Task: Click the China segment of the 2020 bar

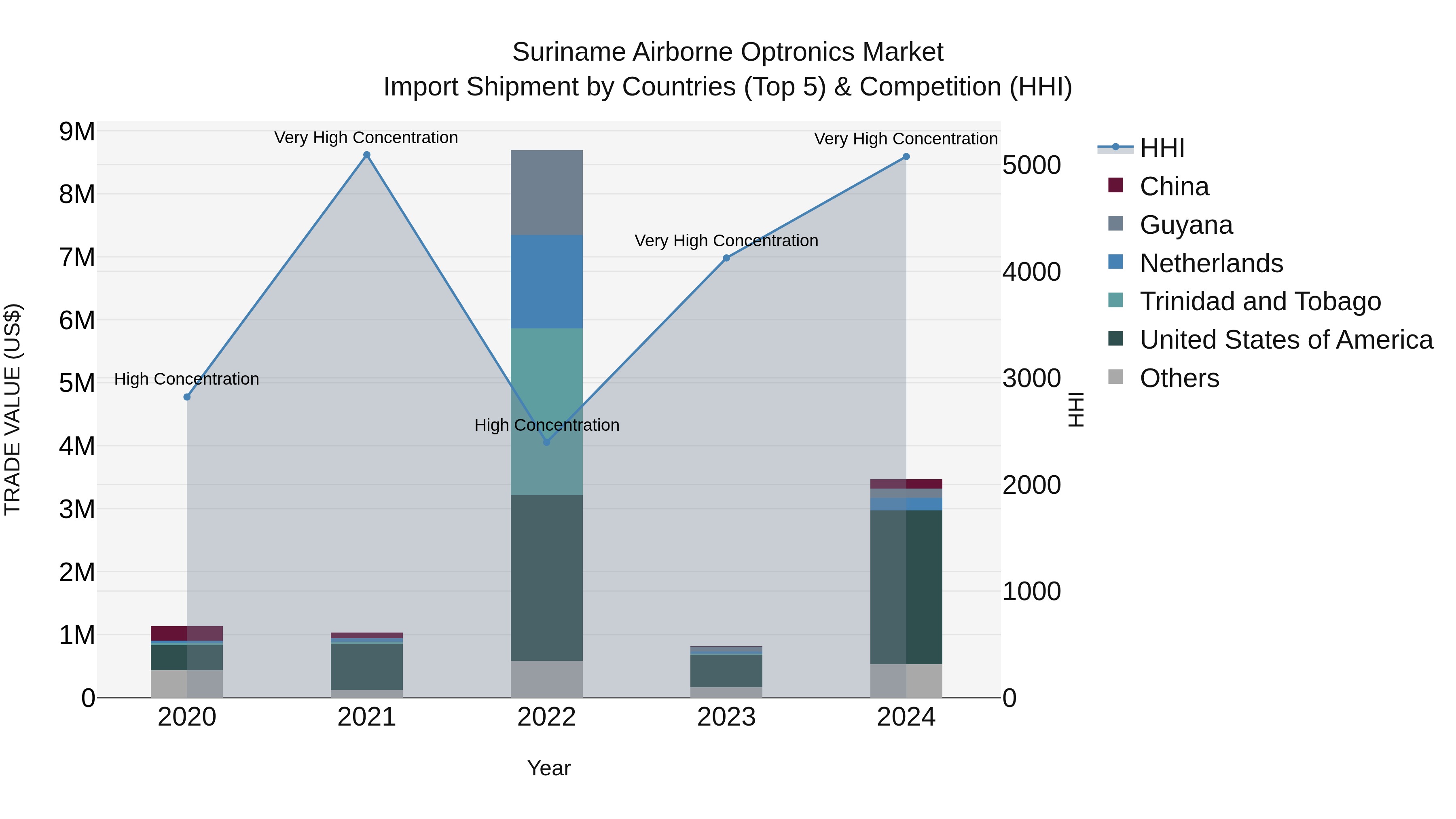Action: click(x=187, y=634)
